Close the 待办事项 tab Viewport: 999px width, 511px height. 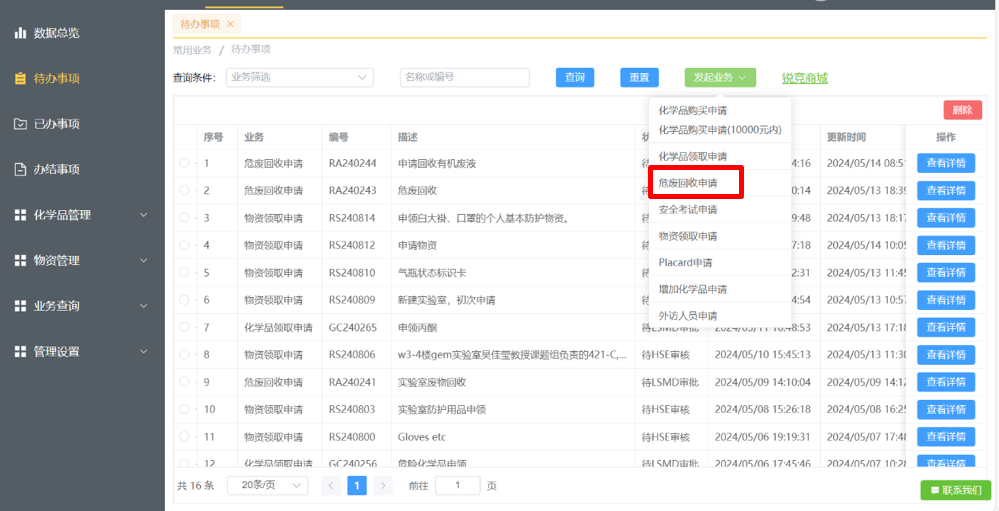coord(230,23)
